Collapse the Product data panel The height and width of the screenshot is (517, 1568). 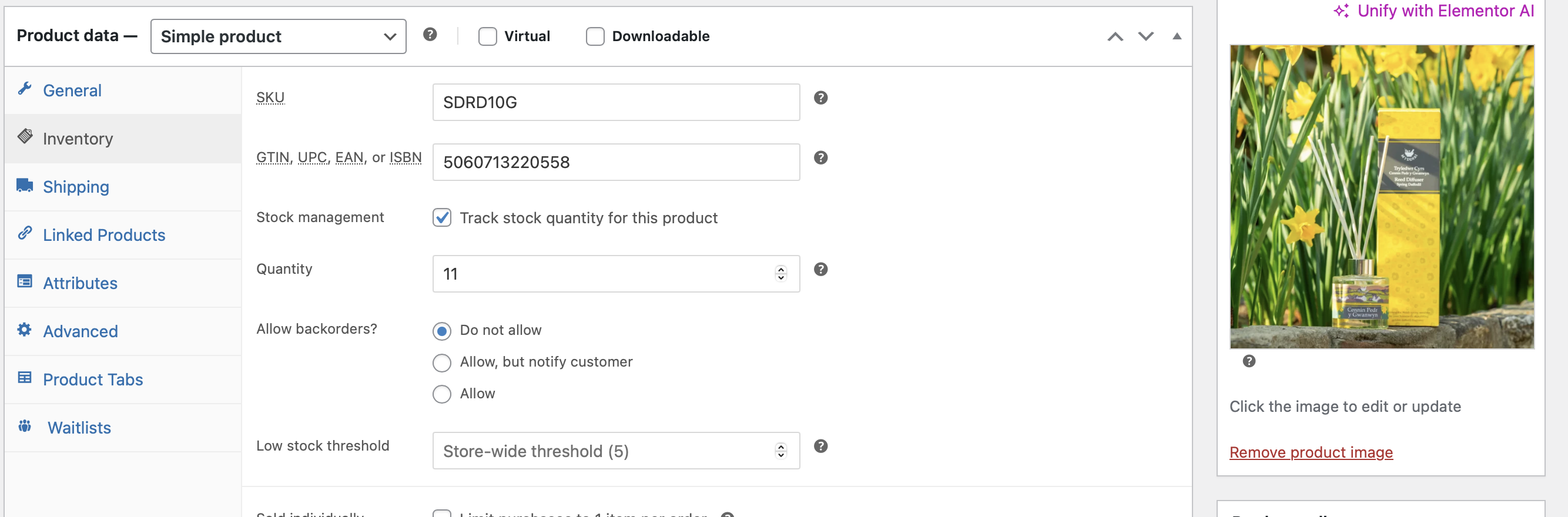(1177, 36)
